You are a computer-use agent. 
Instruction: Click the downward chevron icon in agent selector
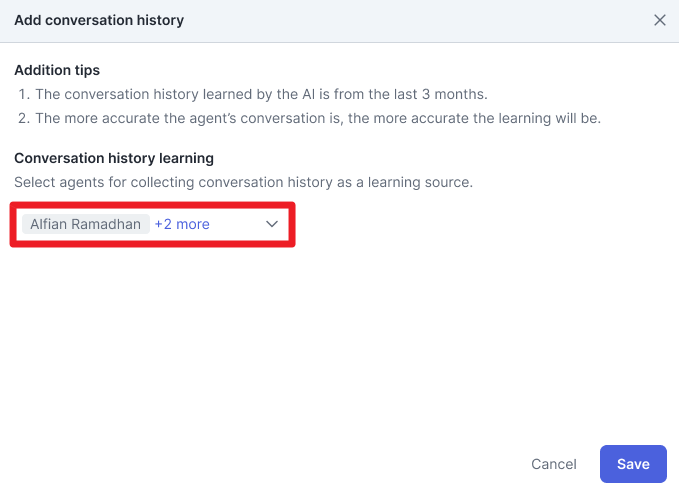coord(272,224)
